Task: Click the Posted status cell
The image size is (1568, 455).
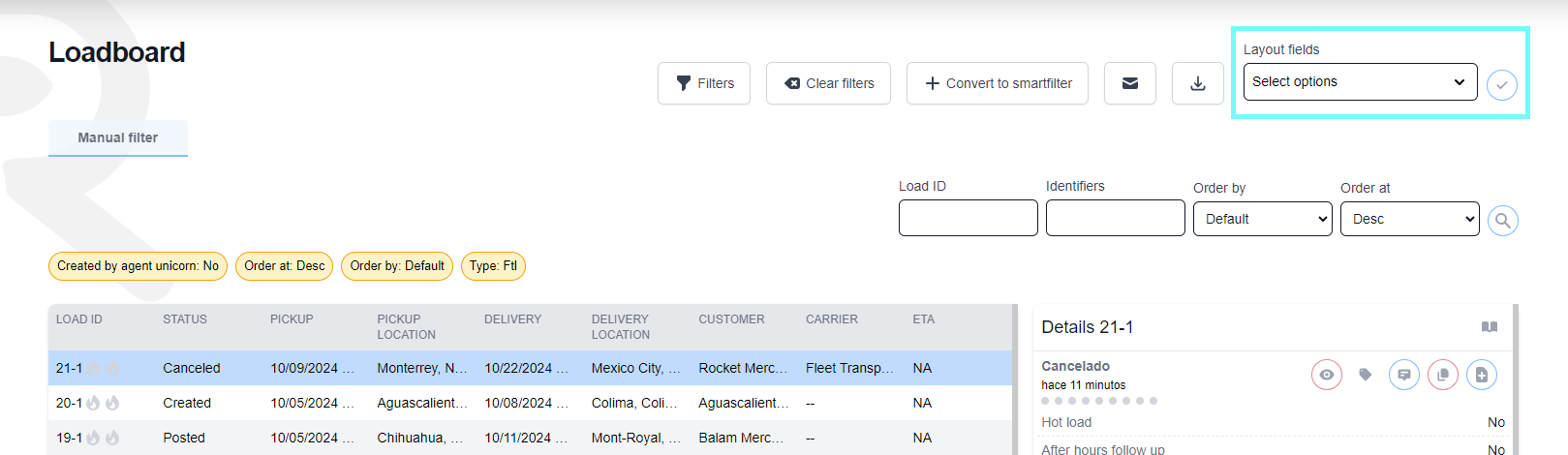Action: point(184,438)
